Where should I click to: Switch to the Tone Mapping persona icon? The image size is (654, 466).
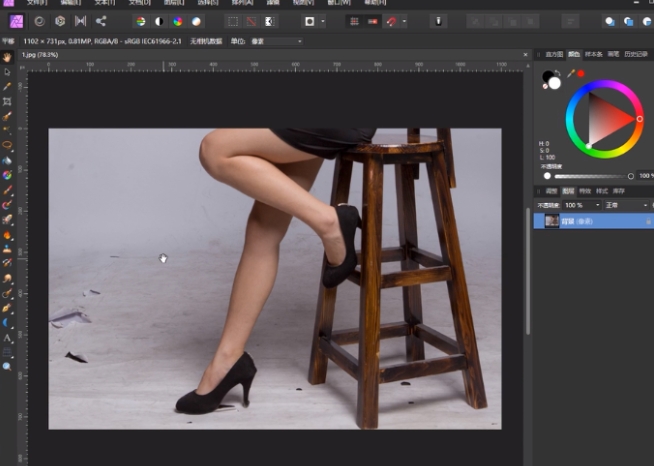(x=80, y=21)
